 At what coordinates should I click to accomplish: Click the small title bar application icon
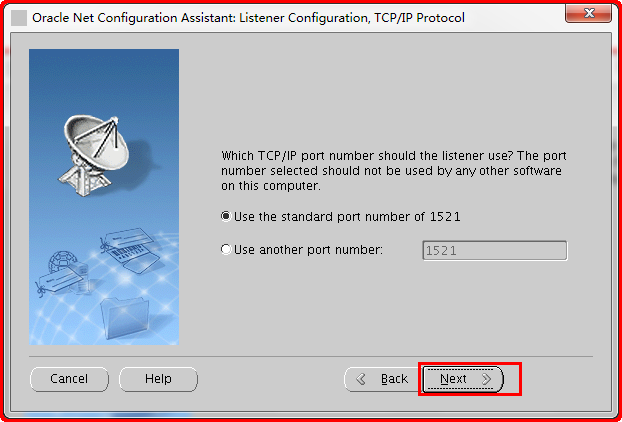[19, 17]
